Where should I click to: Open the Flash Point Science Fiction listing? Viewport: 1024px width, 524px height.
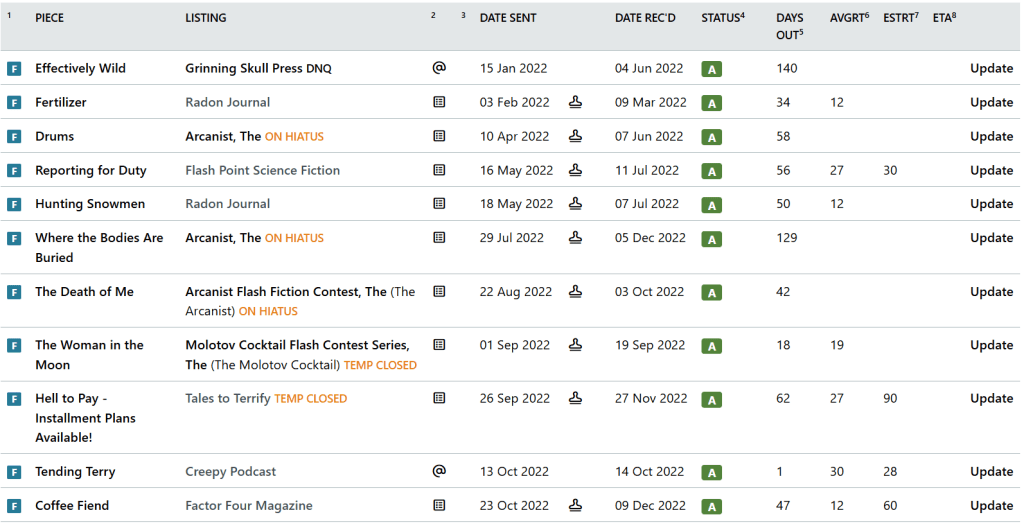pos(262,171)
